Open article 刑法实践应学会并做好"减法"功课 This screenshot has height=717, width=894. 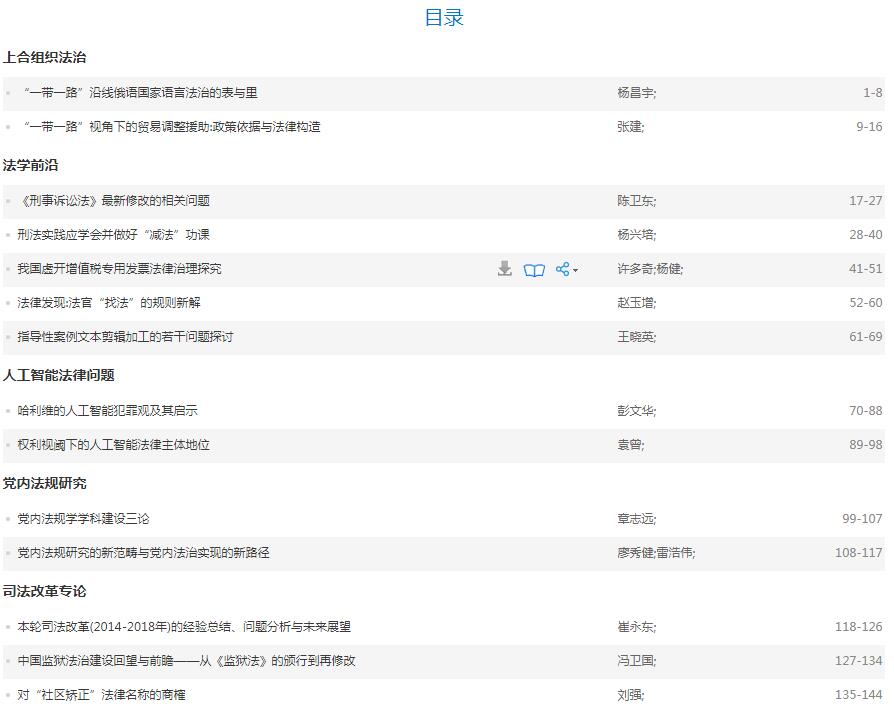pos(113,235)
